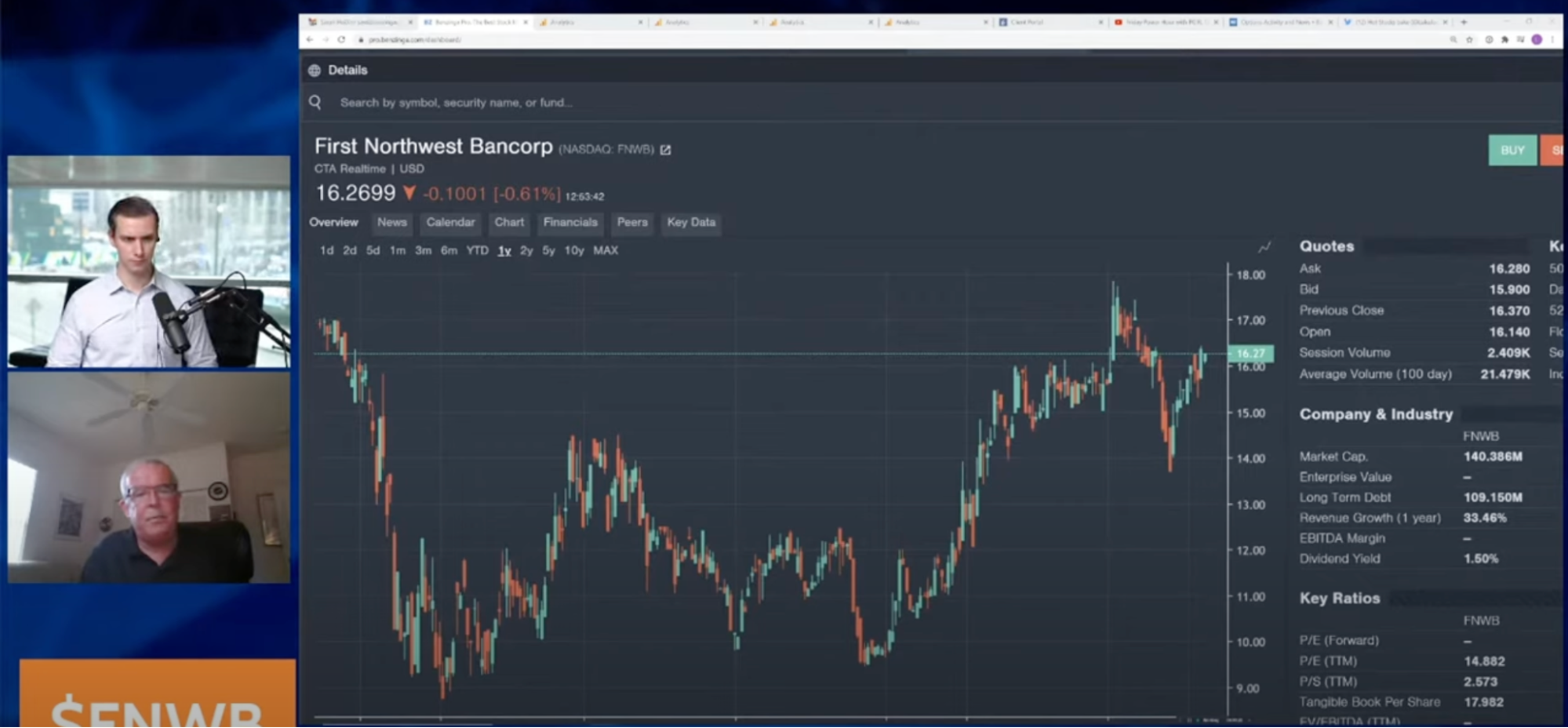This screenshot has width=1568, height=728.
Task: Set chart range to 6m
Action: pos(449,250)
